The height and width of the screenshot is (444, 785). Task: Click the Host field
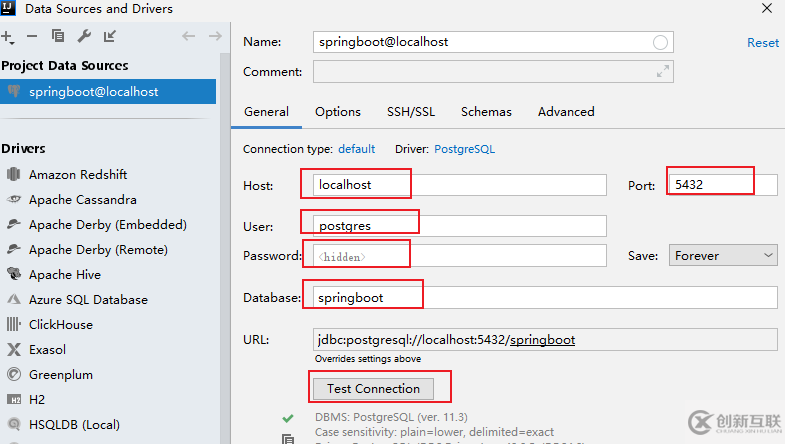[460, 185]
